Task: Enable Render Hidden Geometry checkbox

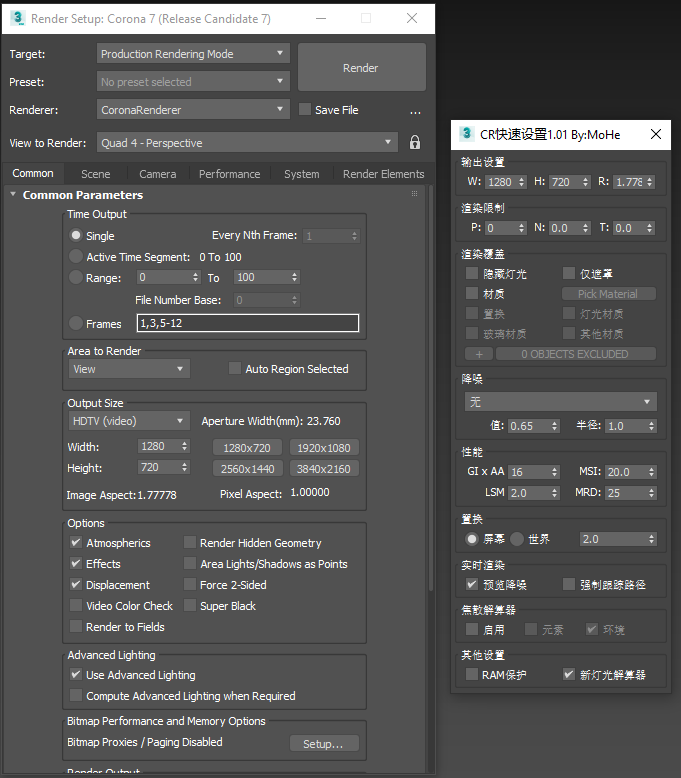Action: pyautogui.click(x=190, y=543)
